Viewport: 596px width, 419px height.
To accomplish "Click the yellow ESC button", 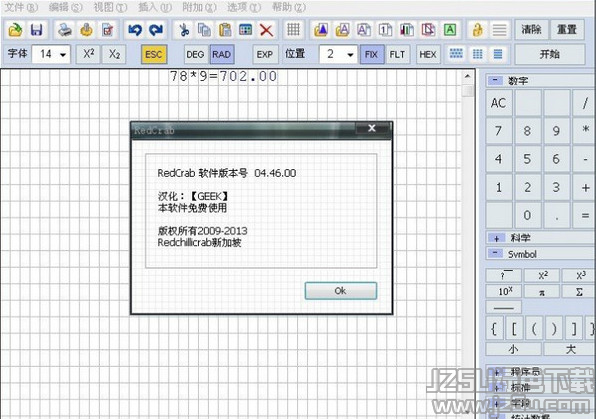I will coord(154,54).
